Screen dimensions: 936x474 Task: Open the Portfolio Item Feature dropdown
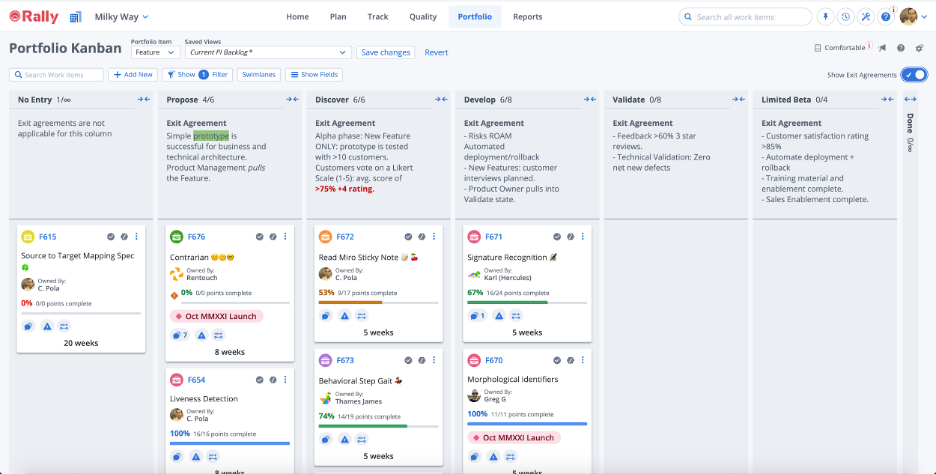click(153, 52)
